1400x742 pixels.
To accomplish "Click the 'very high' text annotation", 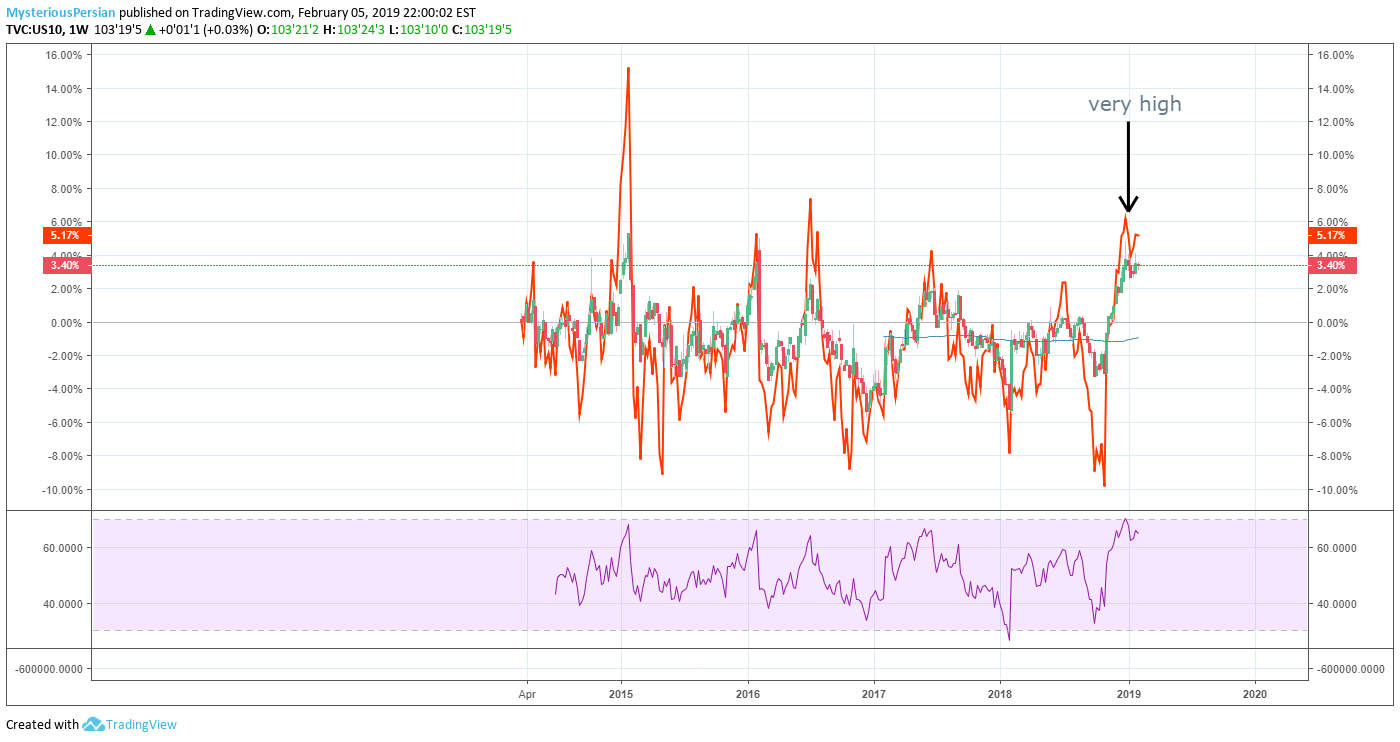I will (1135, 103).
